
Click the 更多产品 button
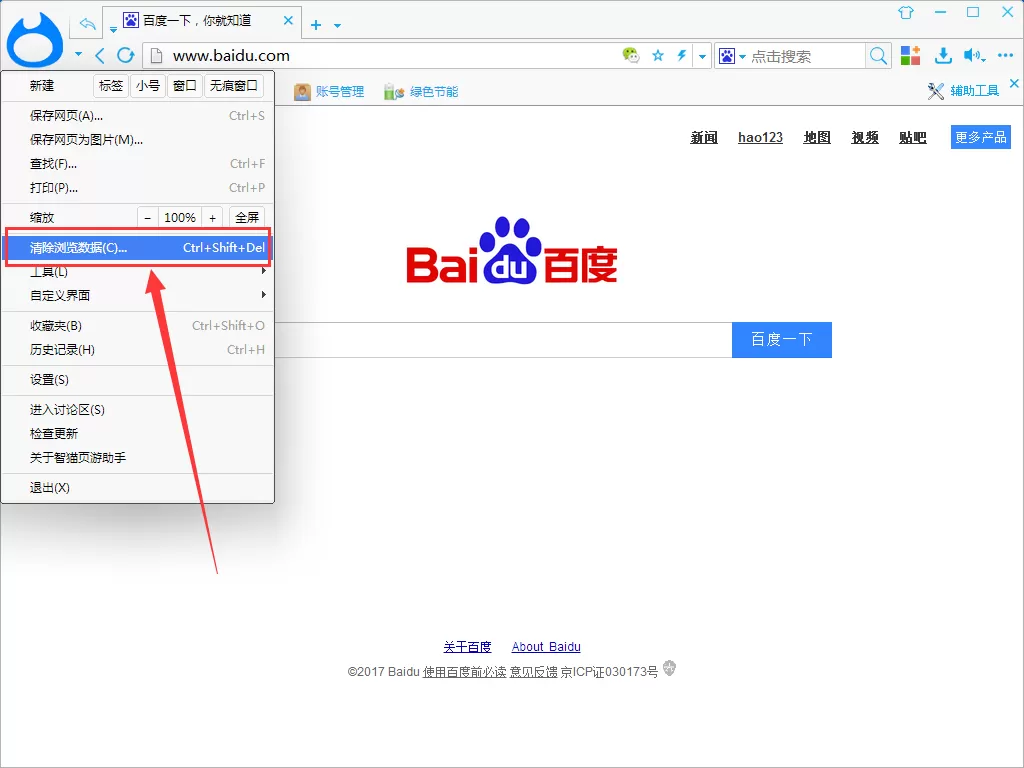click(981, 137)
